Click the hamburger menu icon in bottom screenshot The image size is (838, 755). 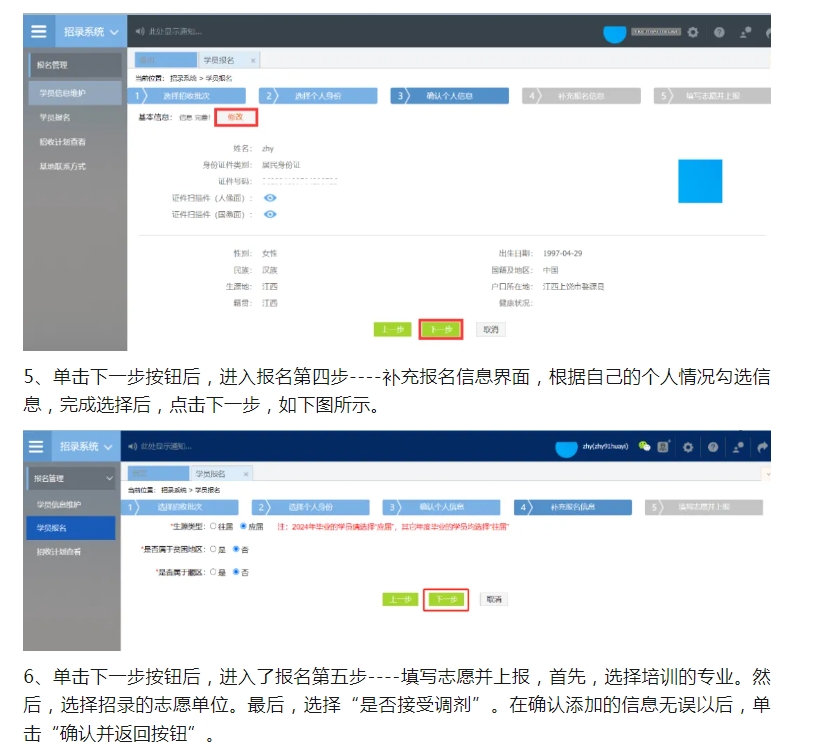(36, 446)
